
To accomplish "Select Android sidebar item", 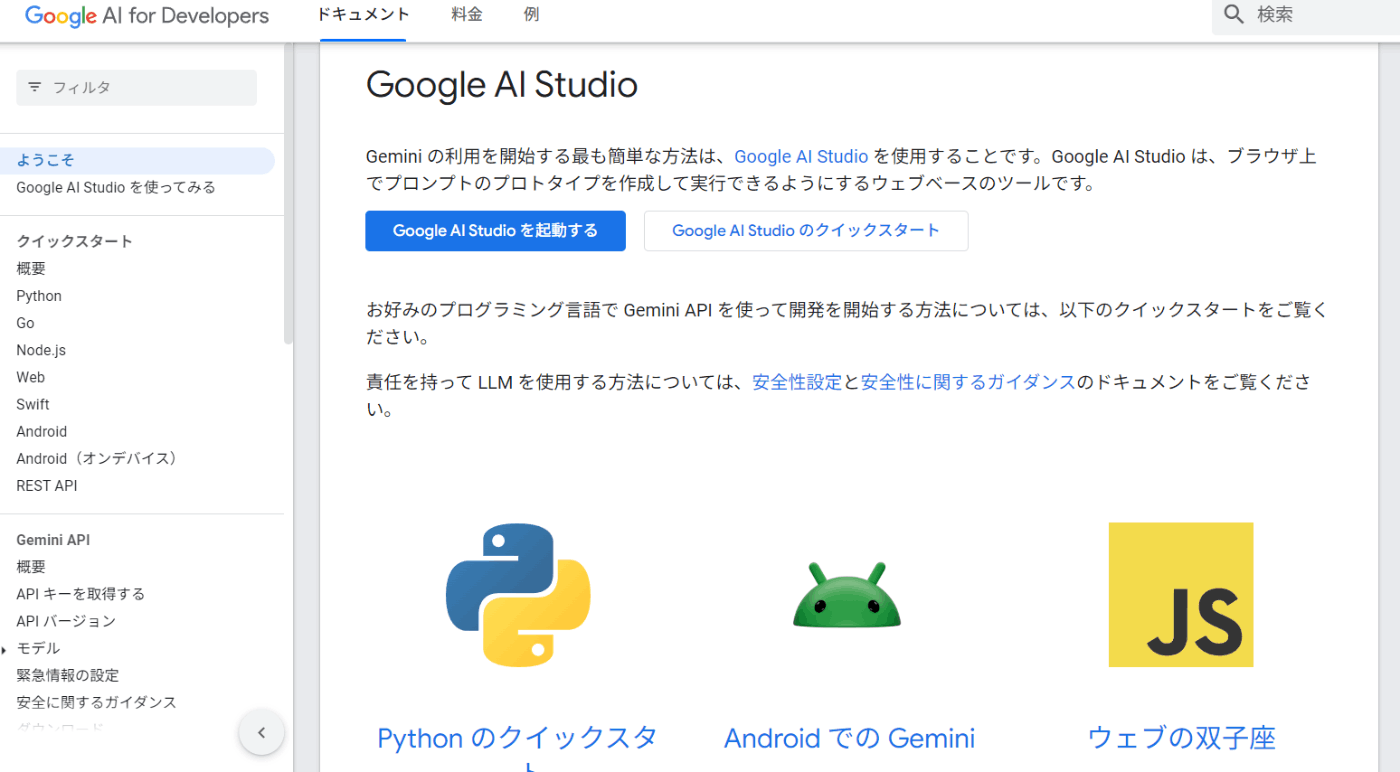I will click(x=42, y=431).
